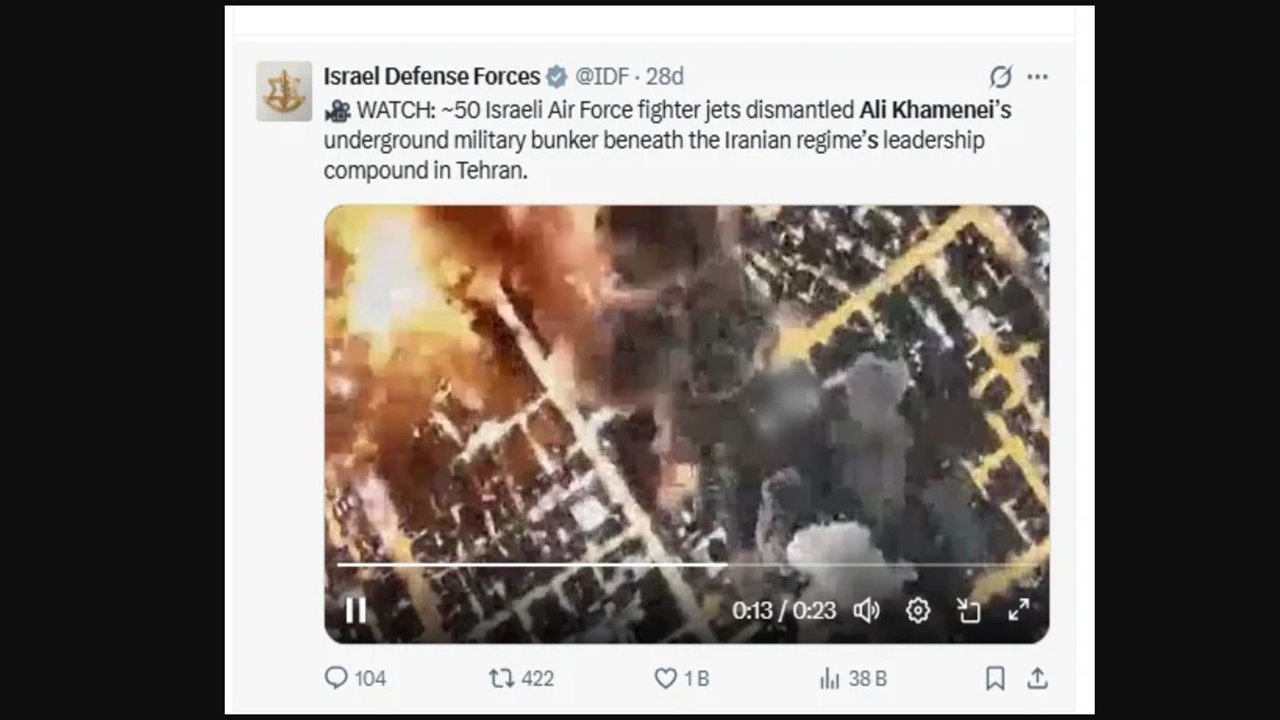Click the verified badge checkmark
Screen dimensions: 1280x720
pyautogui.click(x=557, y=77)
